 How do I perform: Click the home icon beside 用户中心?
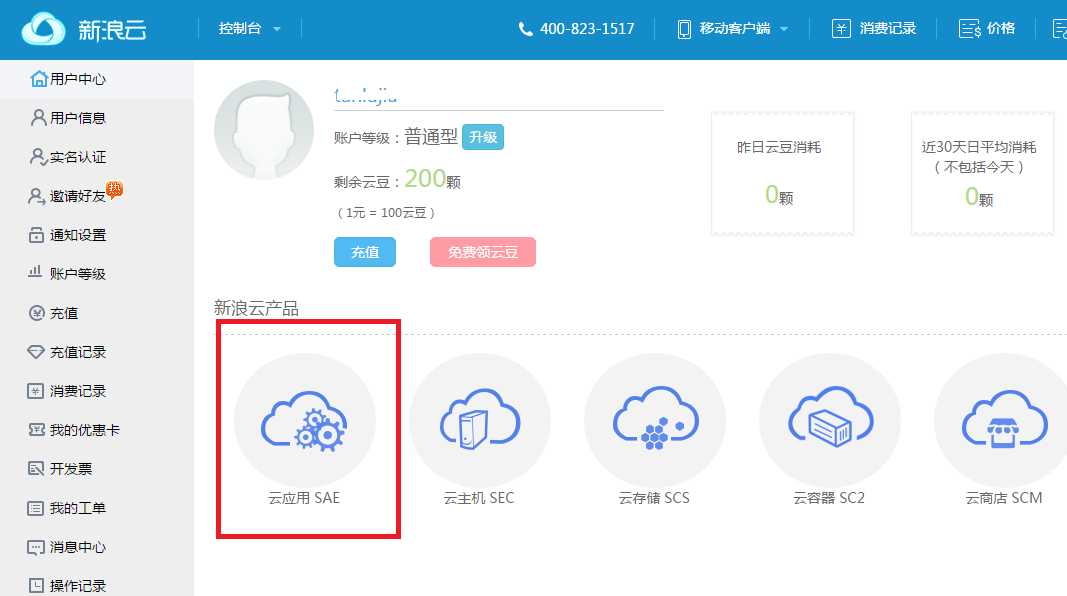(x=39, y=79)
